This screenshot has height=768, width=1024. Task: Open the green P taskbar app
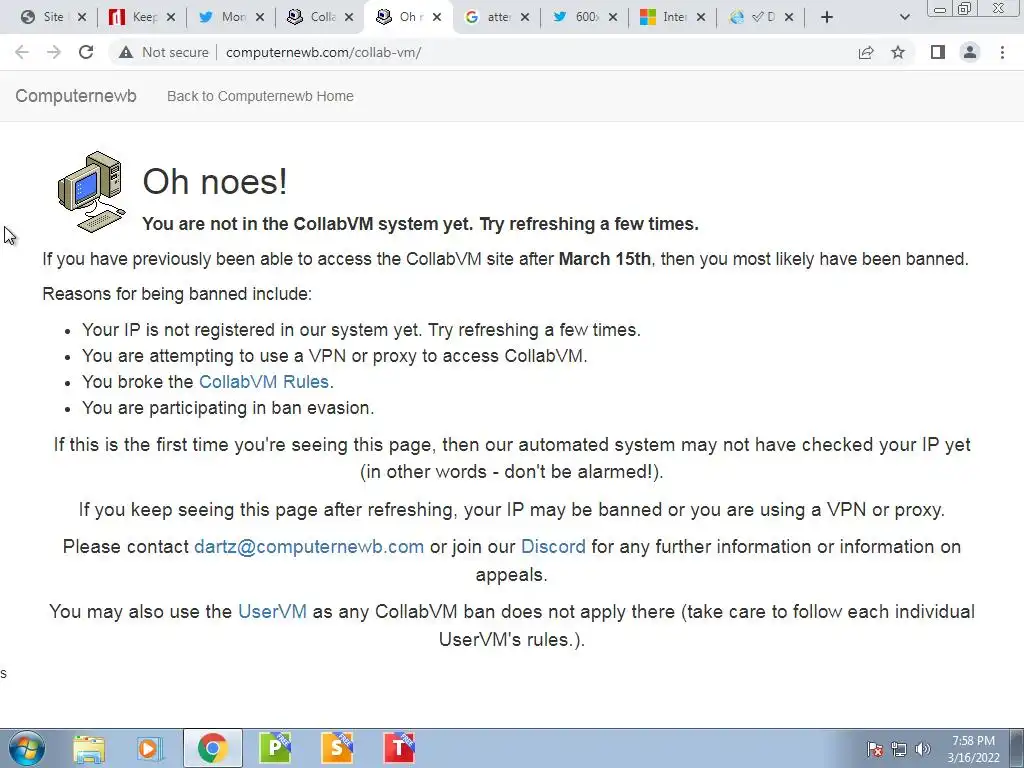click(x=275, y=748)
